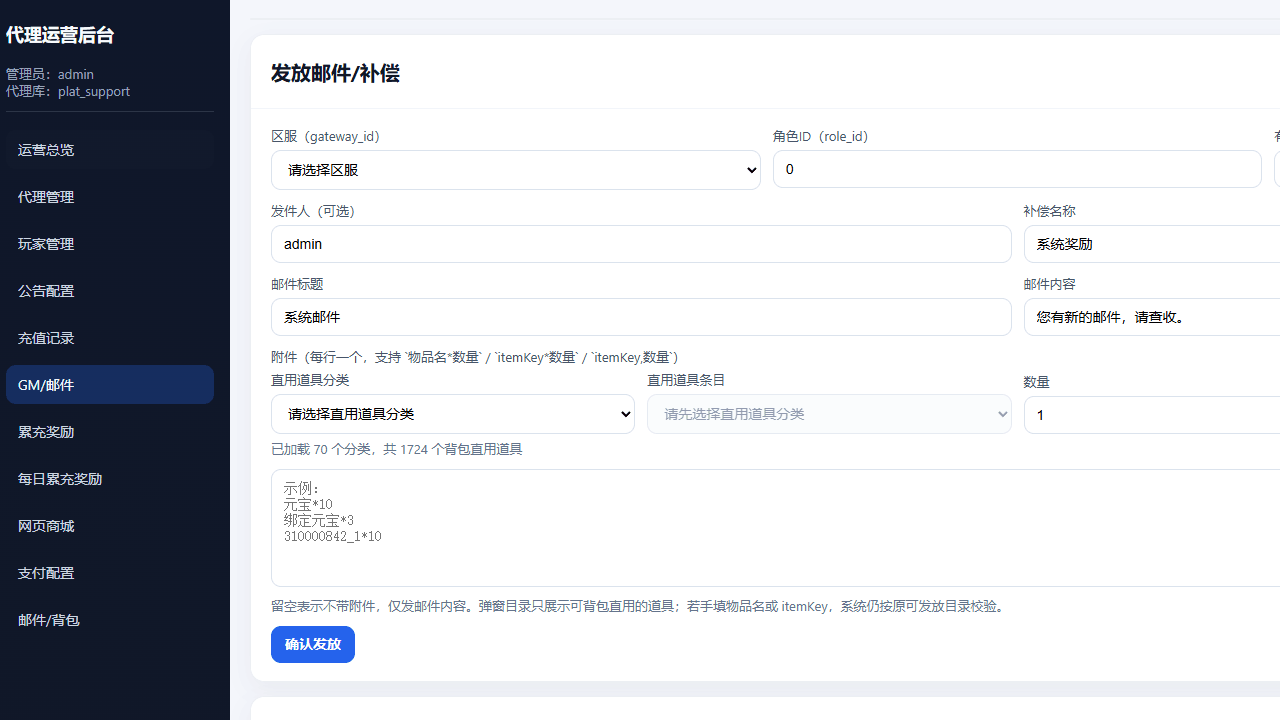Focus the 发件人 sender field showing admin
This screenshot has width=1280, height=720.
point(640,243)
